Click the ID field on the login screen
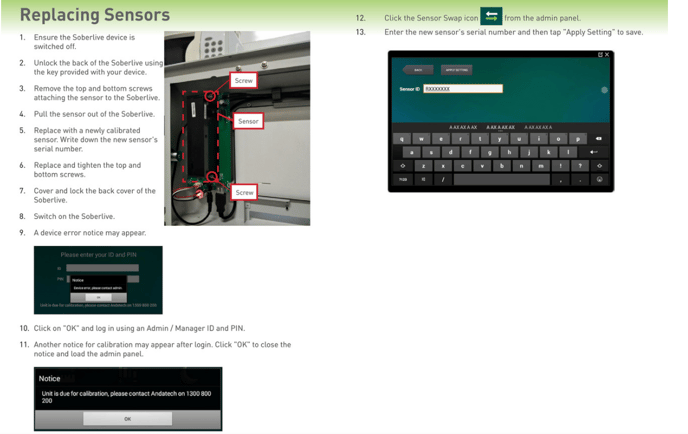 click(x=102, y=268)
